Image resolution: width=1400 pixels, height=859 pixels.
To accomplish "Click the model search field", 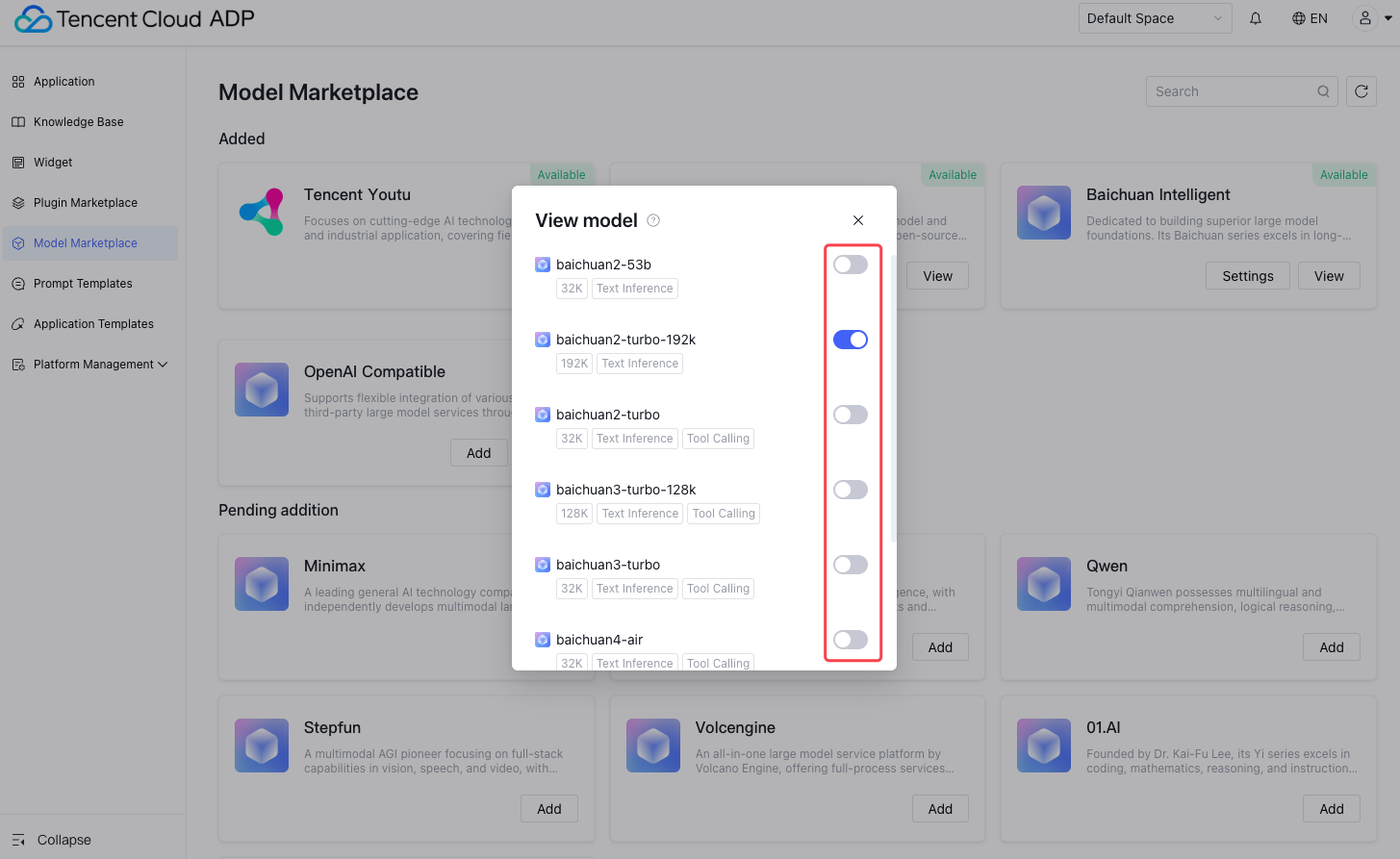I will click(1241, 91).
